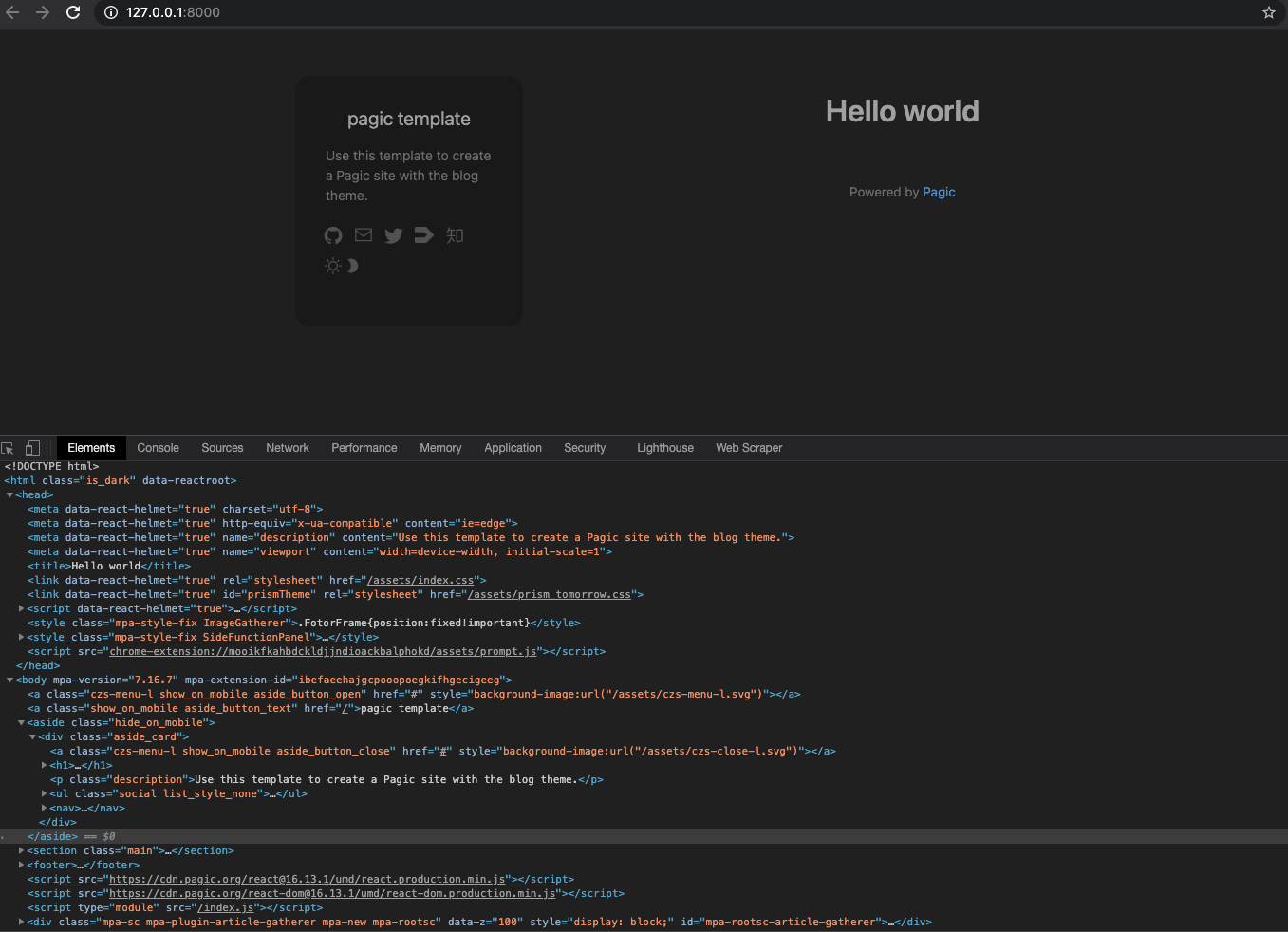Collapse the head node in the DOM tree

[9, 495]
